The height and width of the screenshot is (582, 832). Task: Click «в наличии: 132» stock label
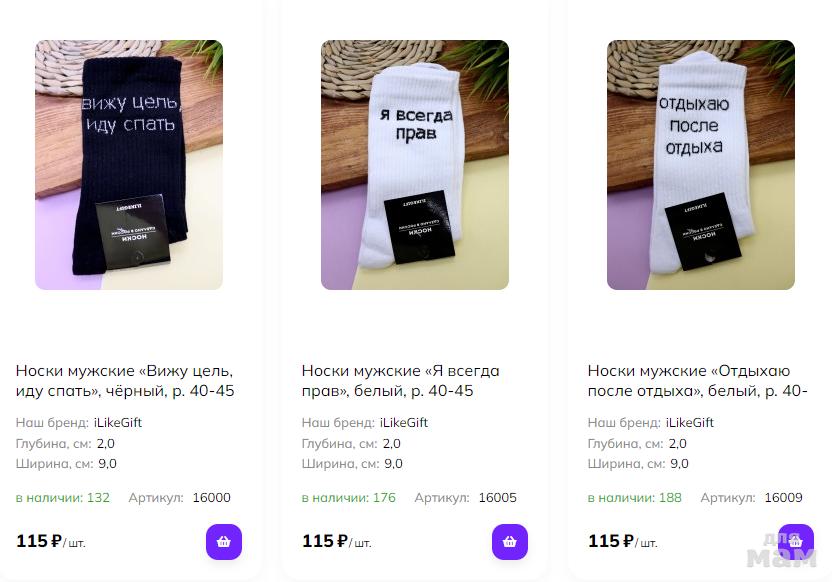click(63, 498)
